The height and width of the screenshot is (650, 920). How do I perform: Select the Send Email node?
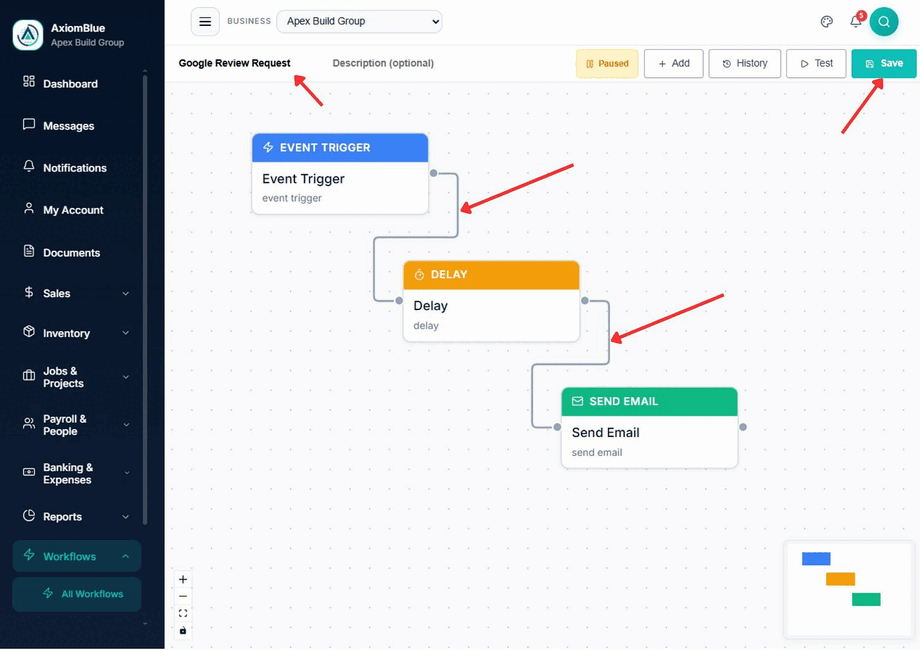click(x=650, y=428)
